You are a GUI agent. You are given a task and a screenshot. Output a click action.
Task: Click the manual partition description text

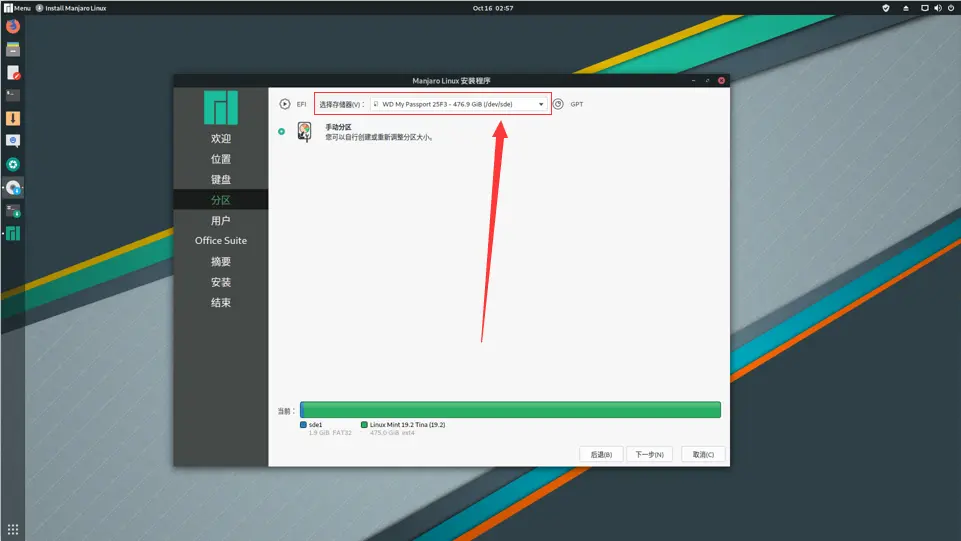point(380,137)
